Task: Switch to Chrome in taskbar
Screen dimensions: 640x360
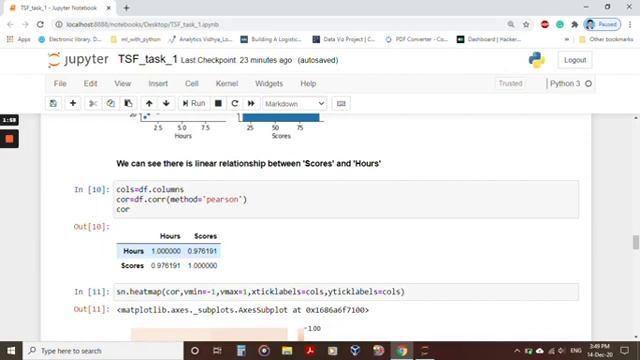Action: point(402,351)
